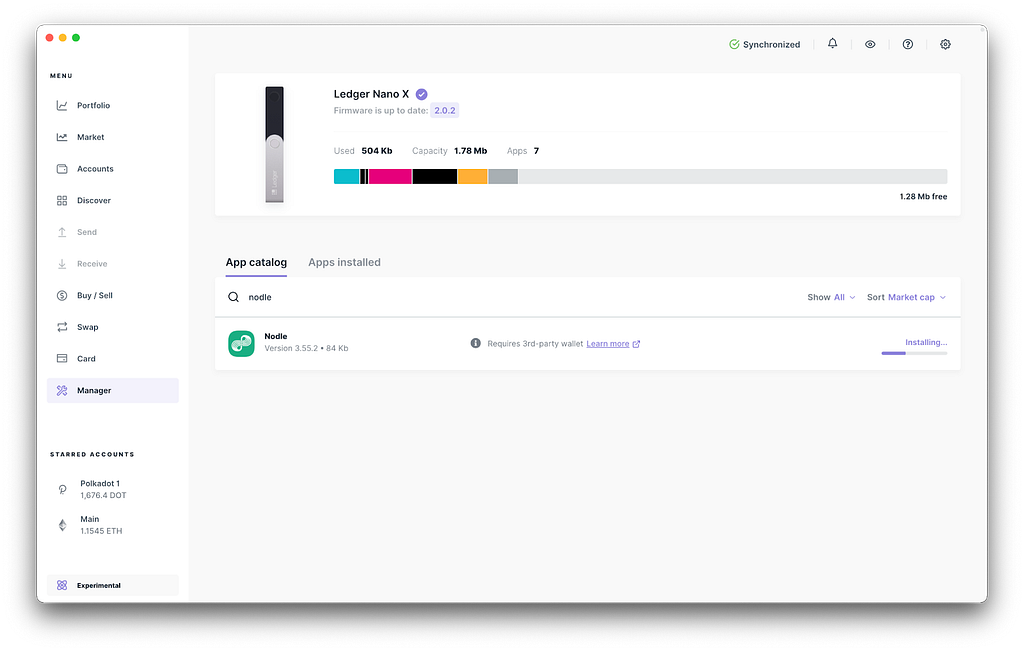Viewport: 1024px width, 651px height.
Task: Click the Apps 7 count
Action: click(536, 151)
